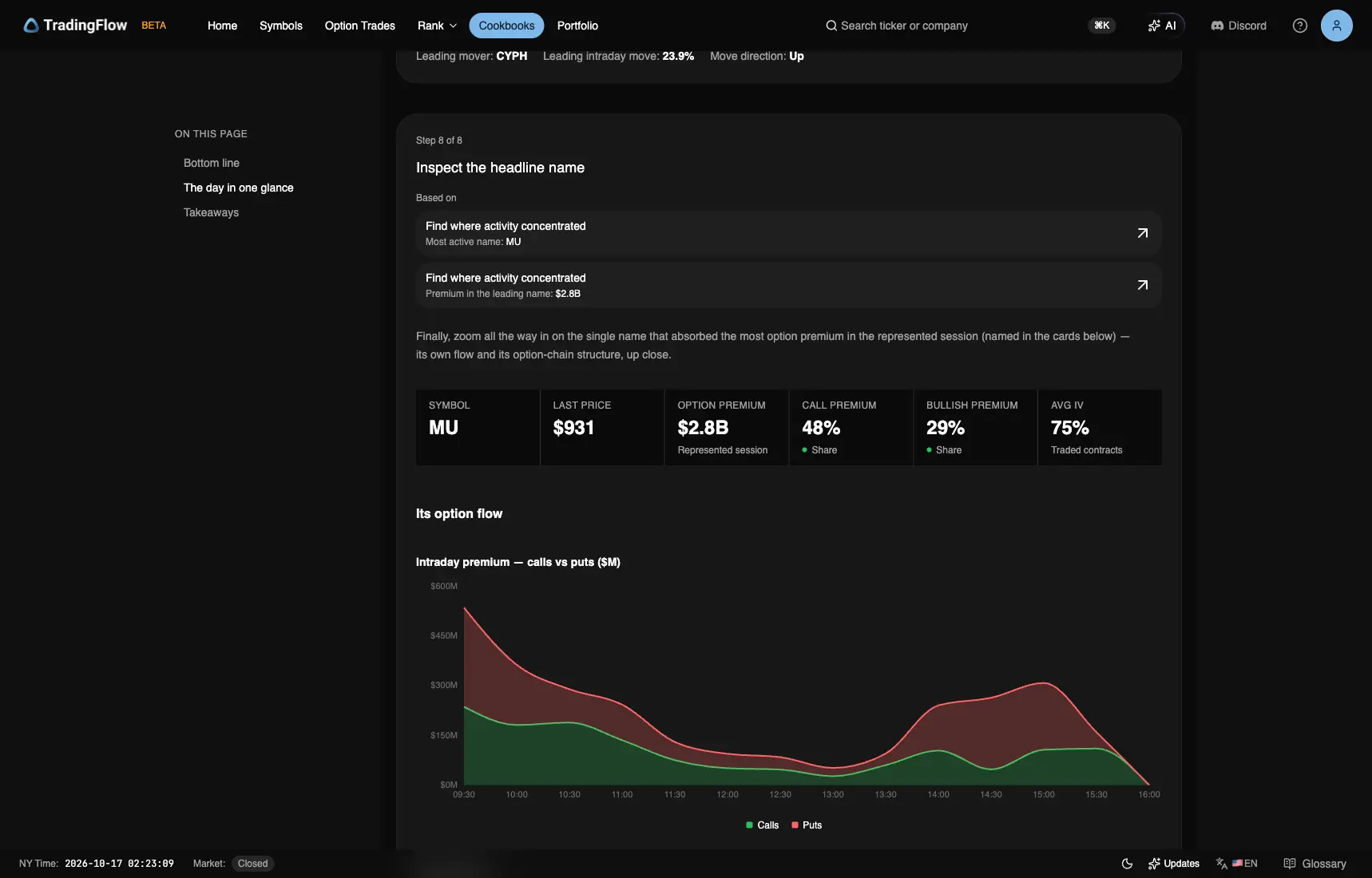Jump to the Takeaways section
The image size is (1372, 878).
pyautogui.click(x=211, y=212)
